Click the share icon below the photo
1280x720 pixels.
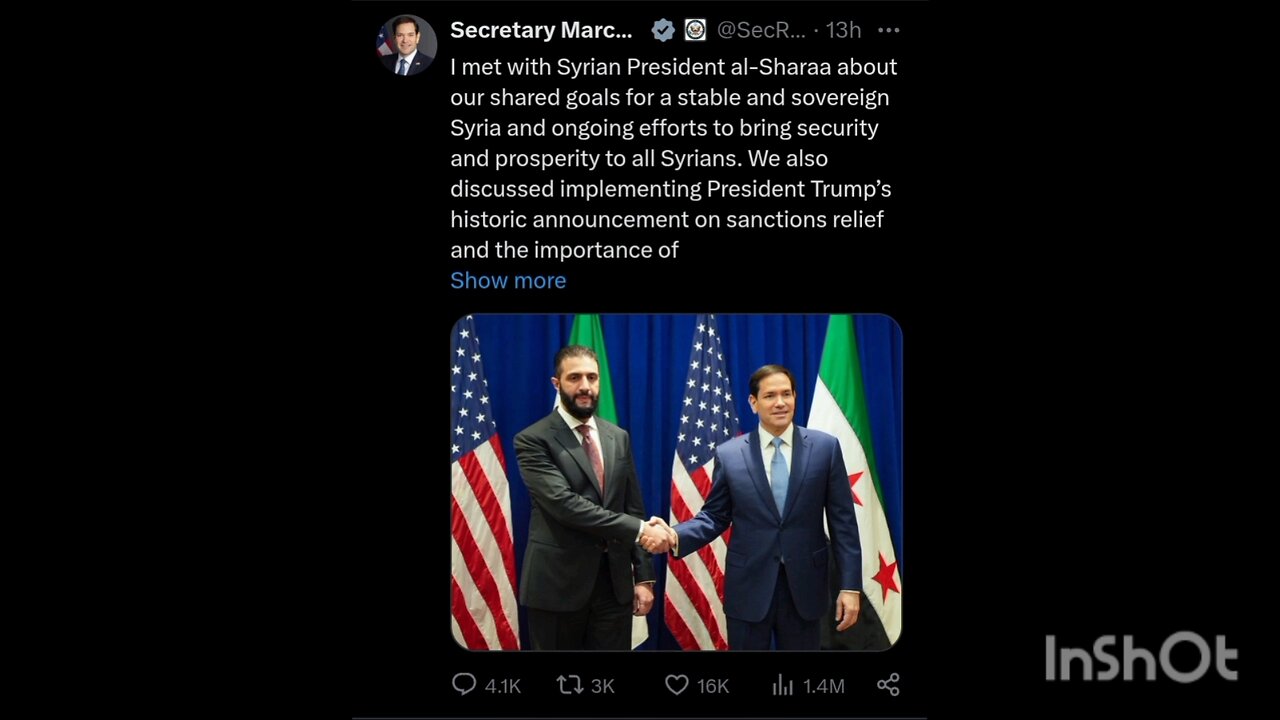tap(888, 684)
